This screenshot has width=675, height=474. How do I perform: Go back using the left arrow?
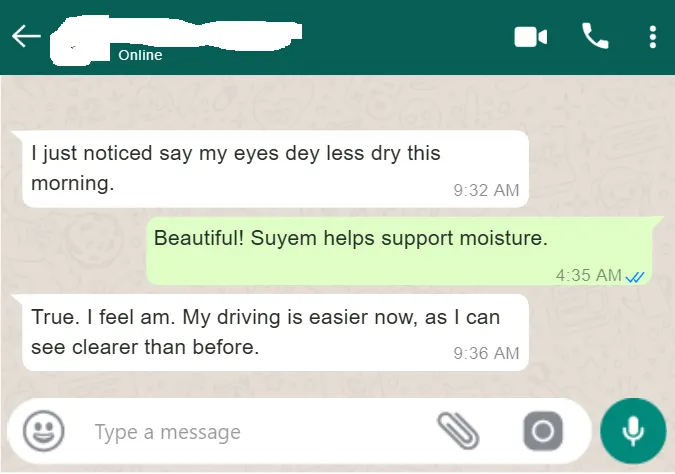coord(26,36)
